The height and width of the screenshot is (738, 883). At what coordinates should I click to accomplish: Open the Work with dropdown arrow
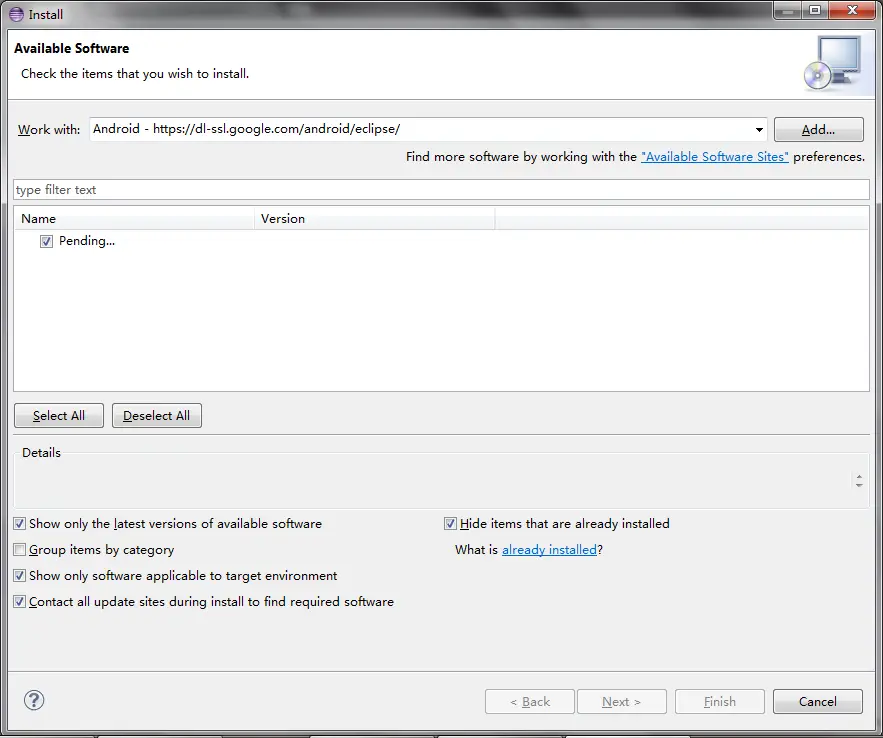click(x=759, y=129)
